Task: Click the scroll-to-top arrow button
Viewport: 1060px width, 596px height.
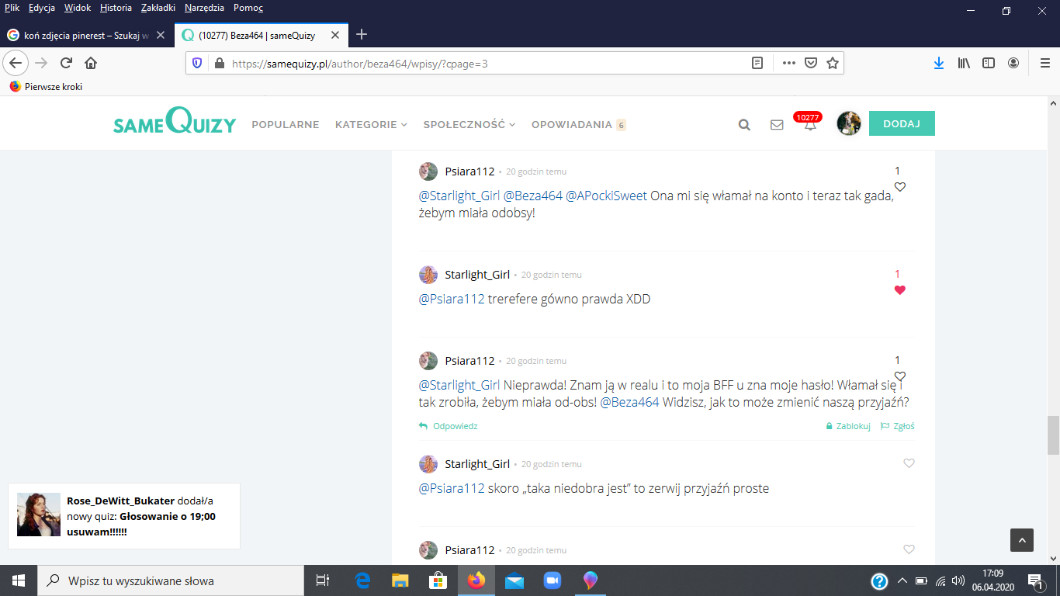Action: pos(1021,540)
